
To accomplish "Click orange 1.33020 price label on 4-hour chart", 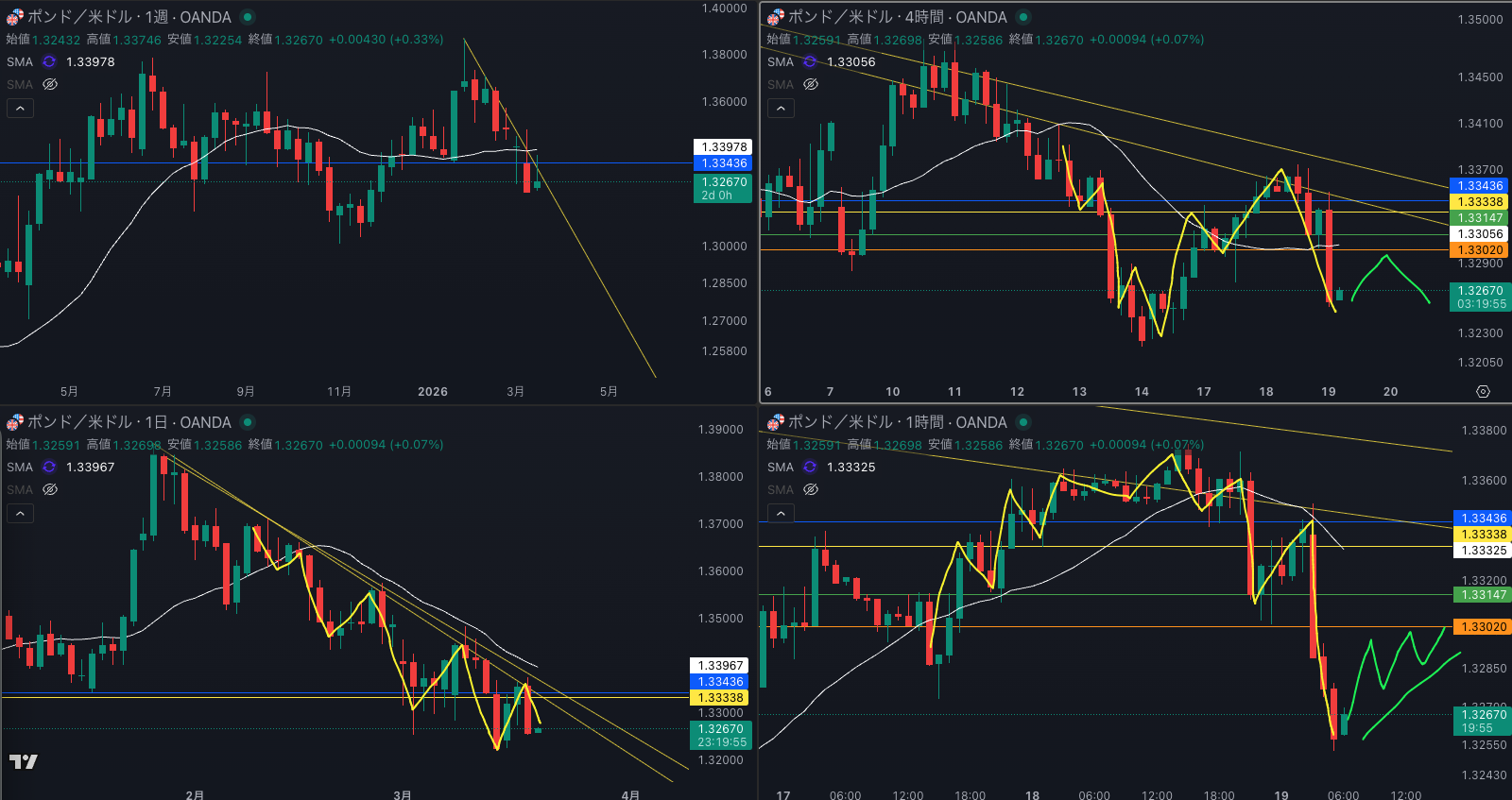I will pyautogui.click(x=1480, y=250).
